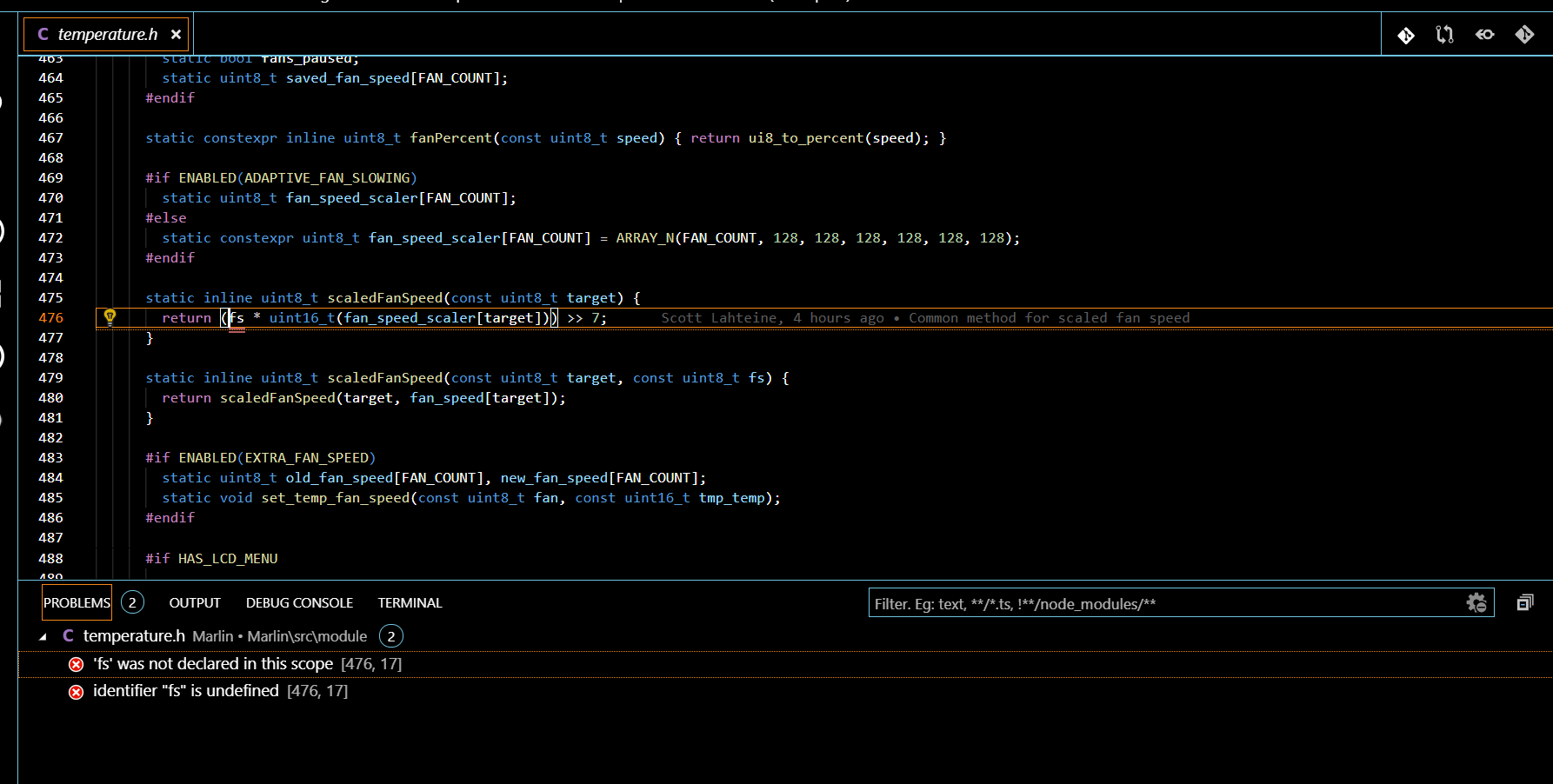Screen dimensions: 1553x784
Task: Click the count badge next to PROBLEMS tab
Action: pyautogui.click(x=132, y=602)
